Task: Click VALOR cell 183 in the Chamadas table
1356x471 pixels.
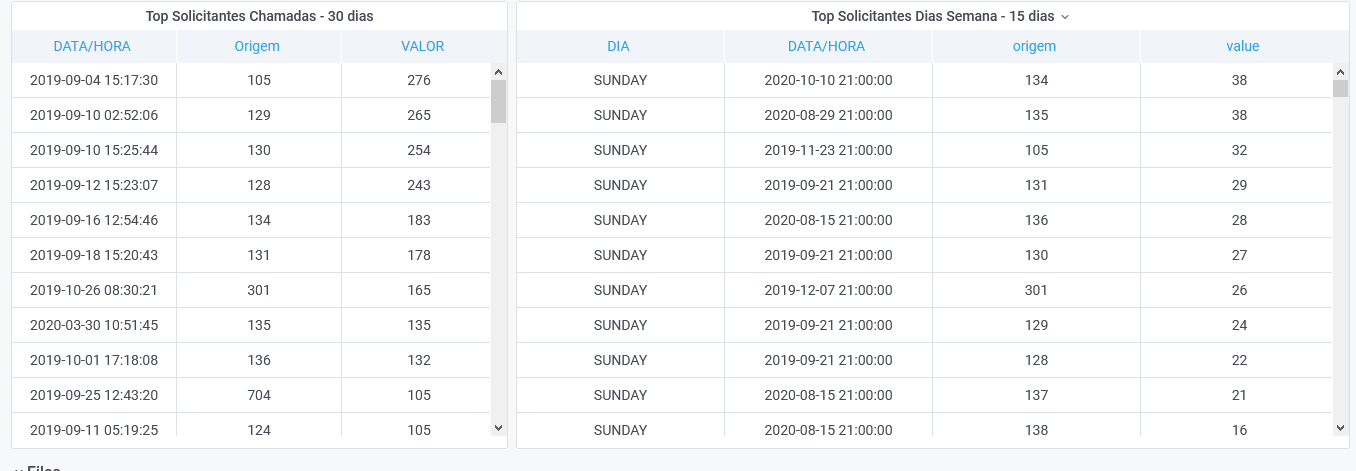Action: [419, 220]
